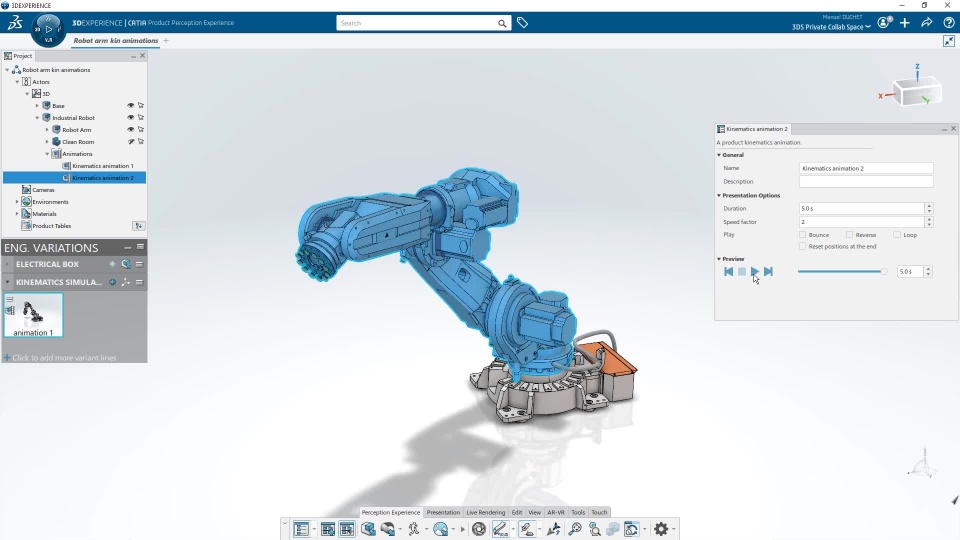
Task: Expand the Environments node
Action: (17, 202)
